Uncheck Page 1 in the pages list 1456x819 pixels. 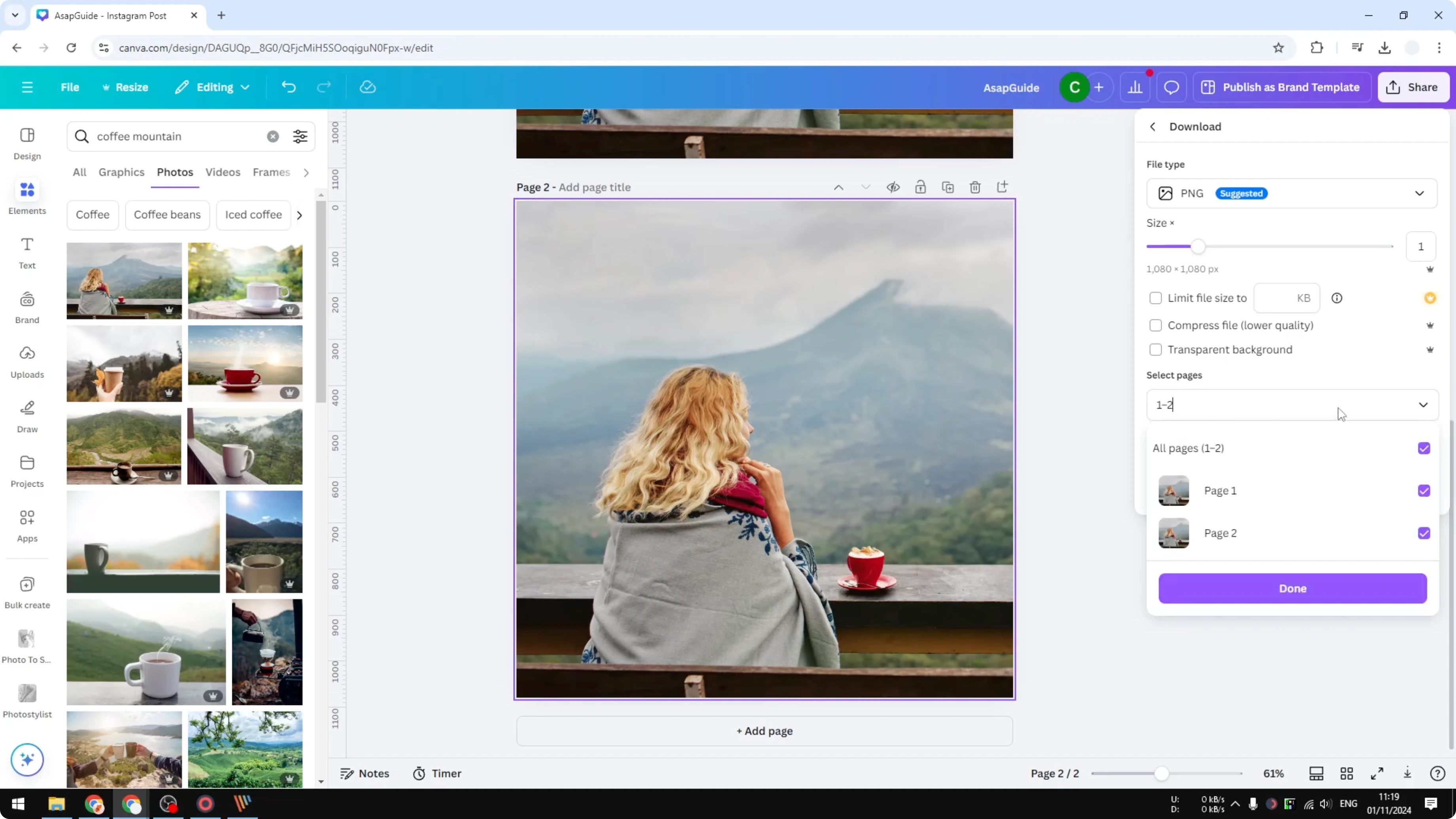tap(1424, 491)
